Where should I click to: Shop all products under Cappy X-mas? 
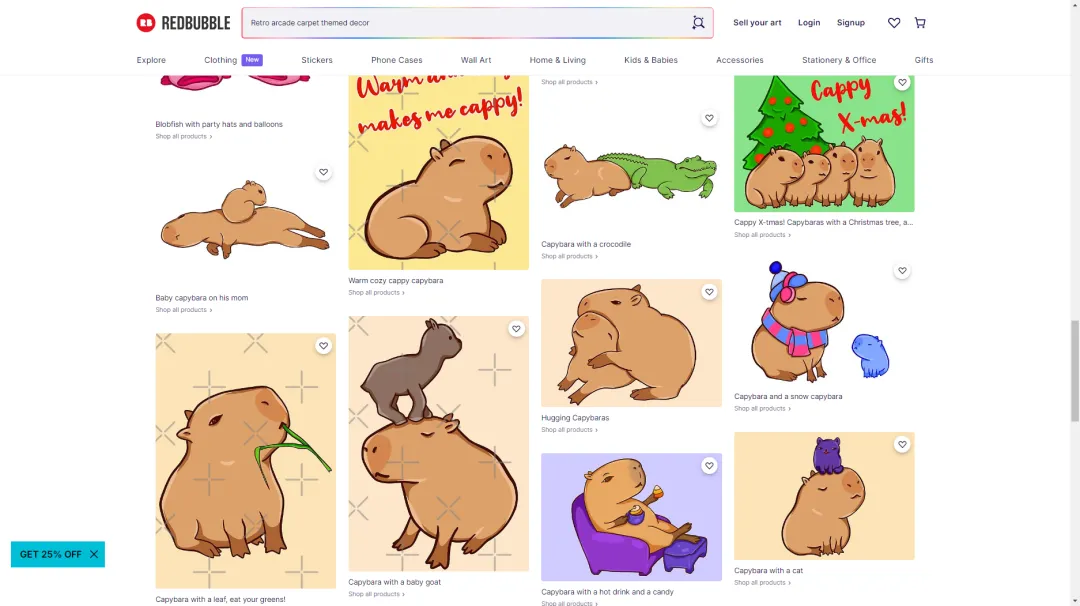[762, 235]
